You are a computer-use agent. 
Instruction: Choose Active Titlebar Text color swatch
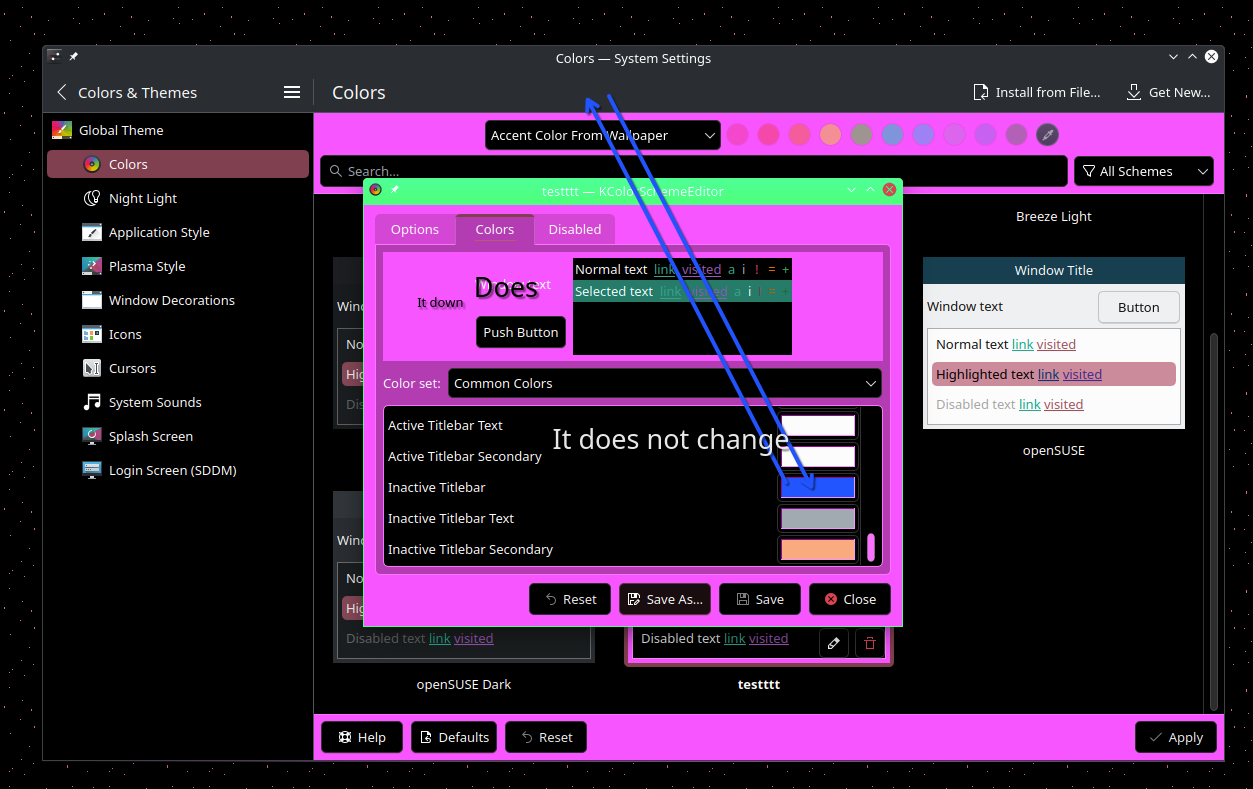point(818,425)
